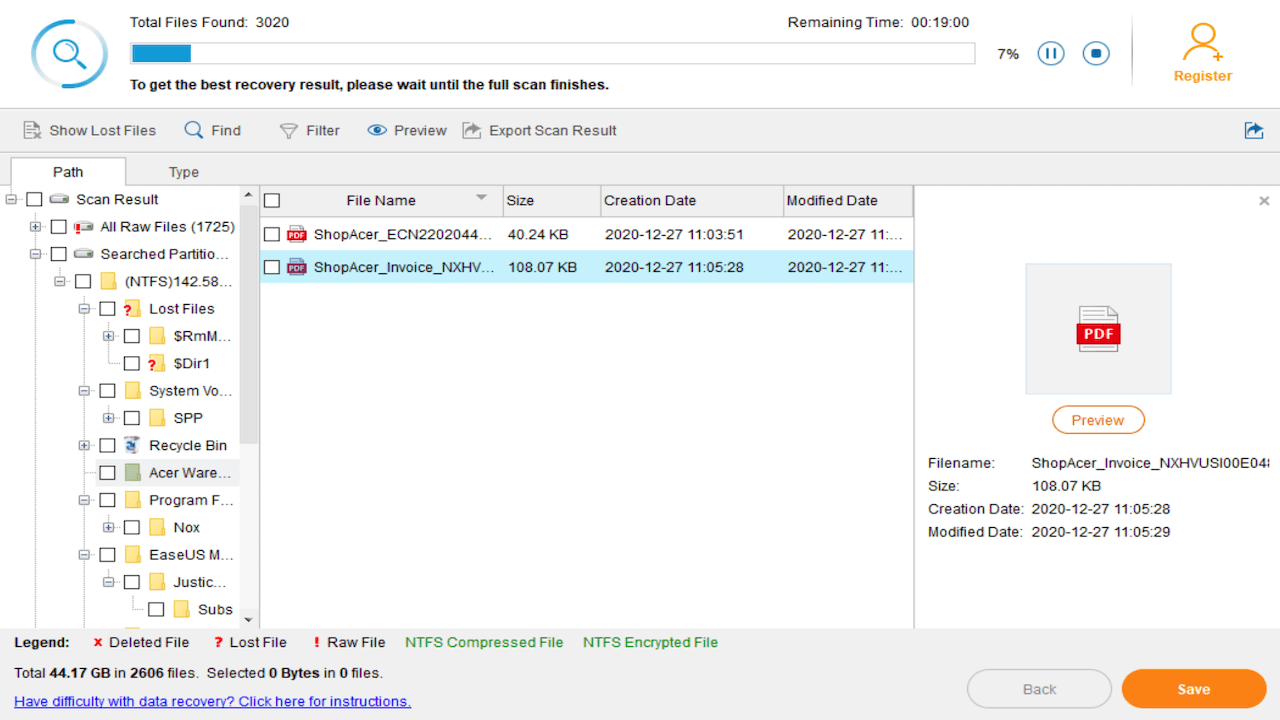Click the scanning magnifier logo icon

coord(69,54)
